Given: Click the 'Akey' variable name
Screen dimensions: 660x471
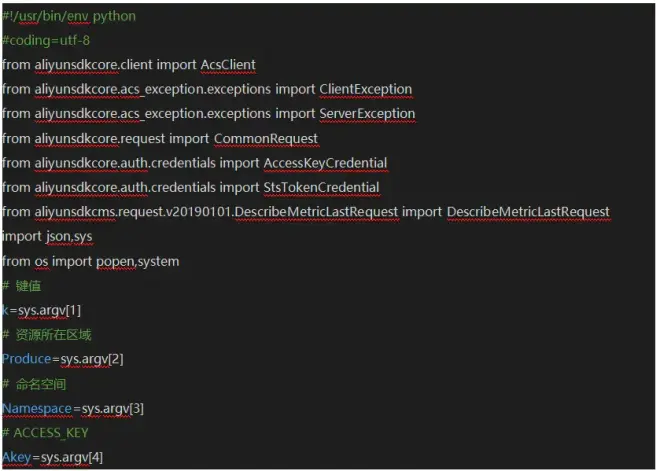Looking at the screenshot, I should coord(17,458).
